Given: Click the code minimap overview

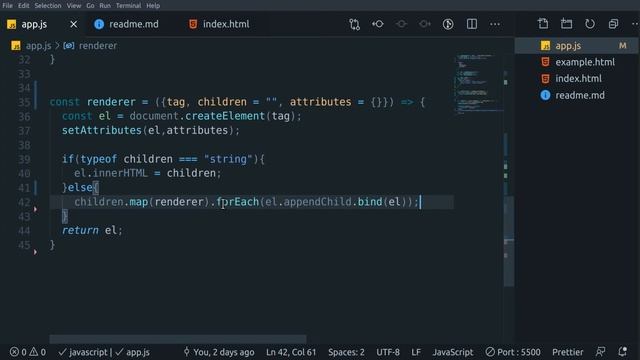Looking at the screenshot, I should pyautogui.click(x=478, y=84).
